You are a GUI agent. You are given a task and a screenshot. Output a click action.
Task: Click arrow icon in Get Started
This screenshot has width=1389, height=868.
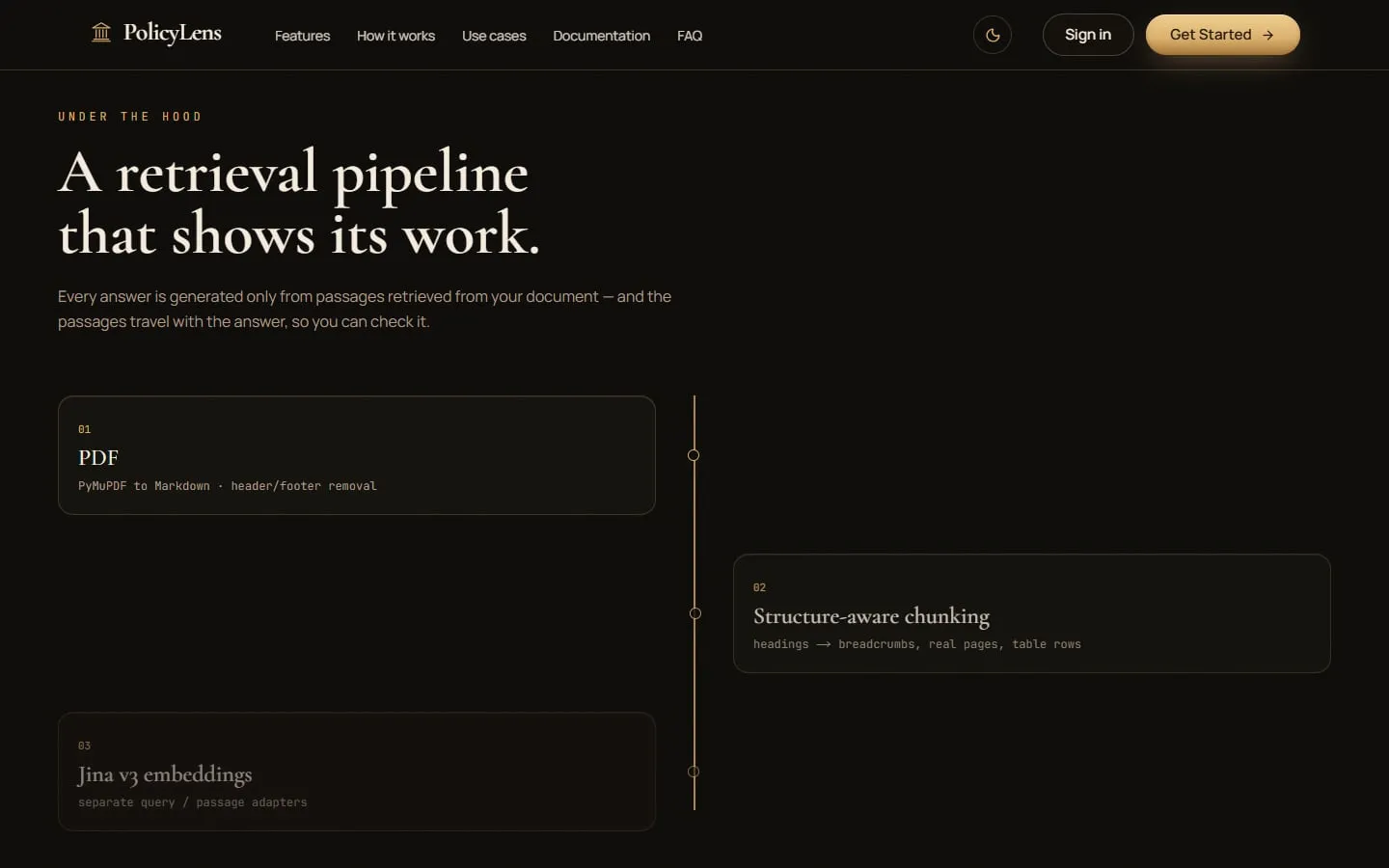click(x=1268, y=35)
